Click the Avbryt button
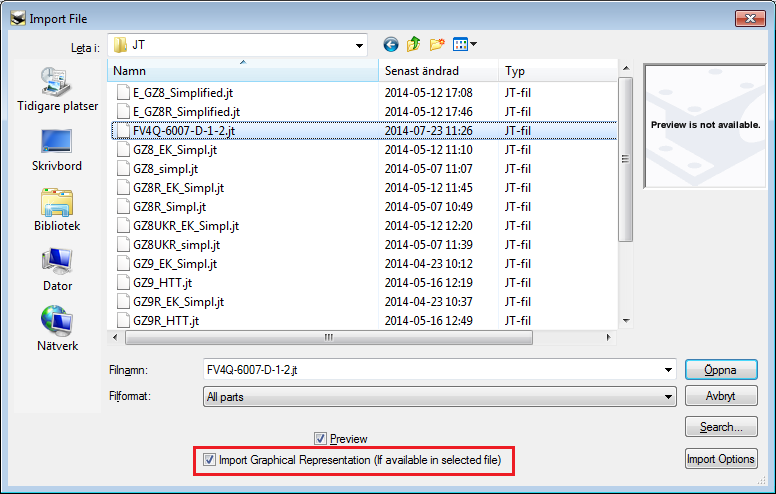Viewport: 776px width, 494px height. pyautogui.click(x=721, y=396)
